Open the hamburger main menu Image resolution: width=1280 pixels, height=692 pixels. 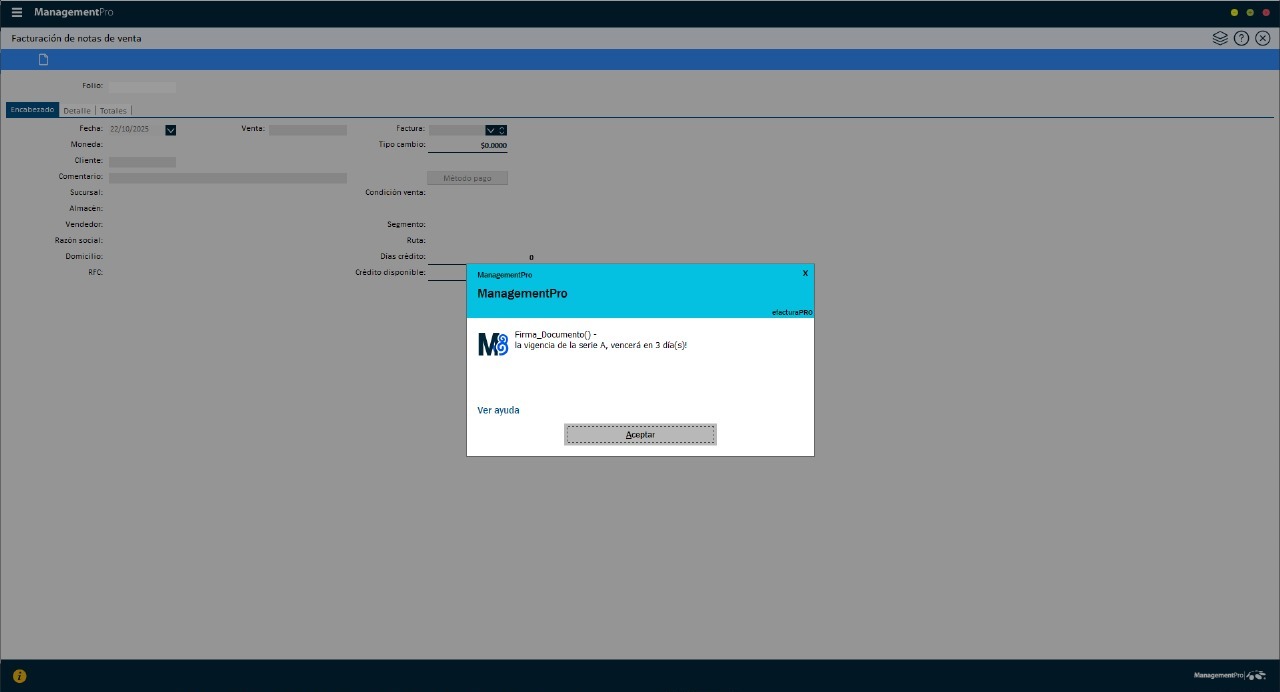tap(16, 12)
